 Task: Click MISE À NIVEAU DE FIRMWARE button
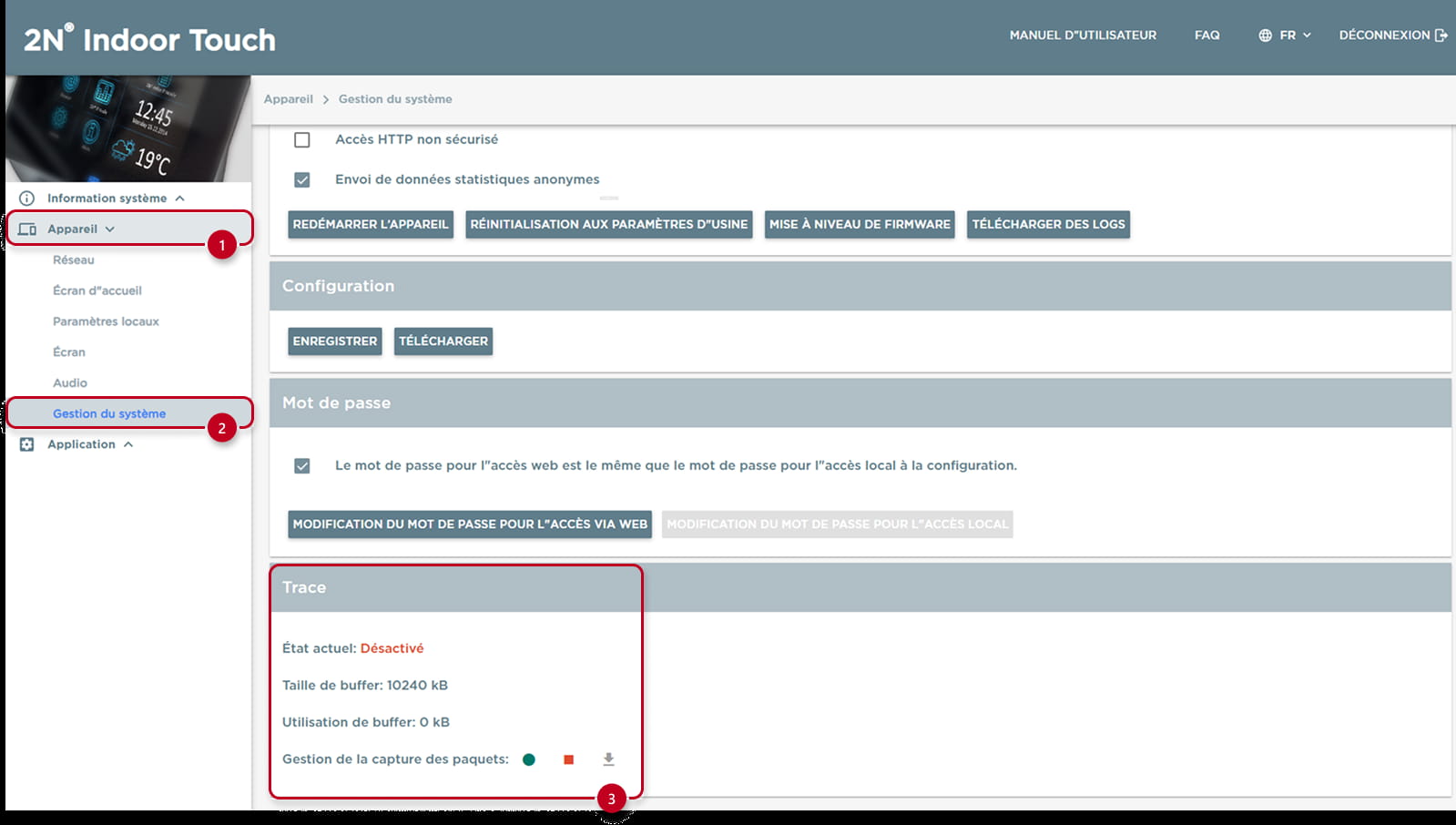[860, 225]
